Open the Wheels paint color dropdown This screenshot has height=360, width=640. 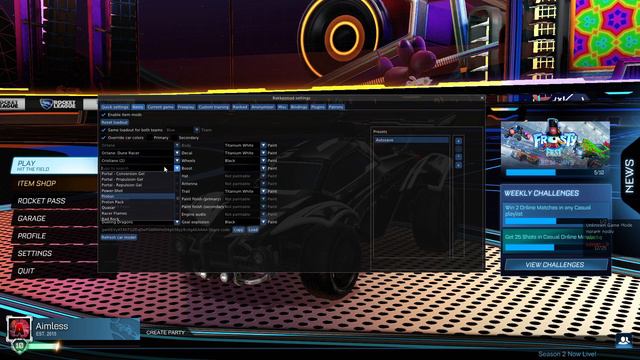(x=263, y=161)
